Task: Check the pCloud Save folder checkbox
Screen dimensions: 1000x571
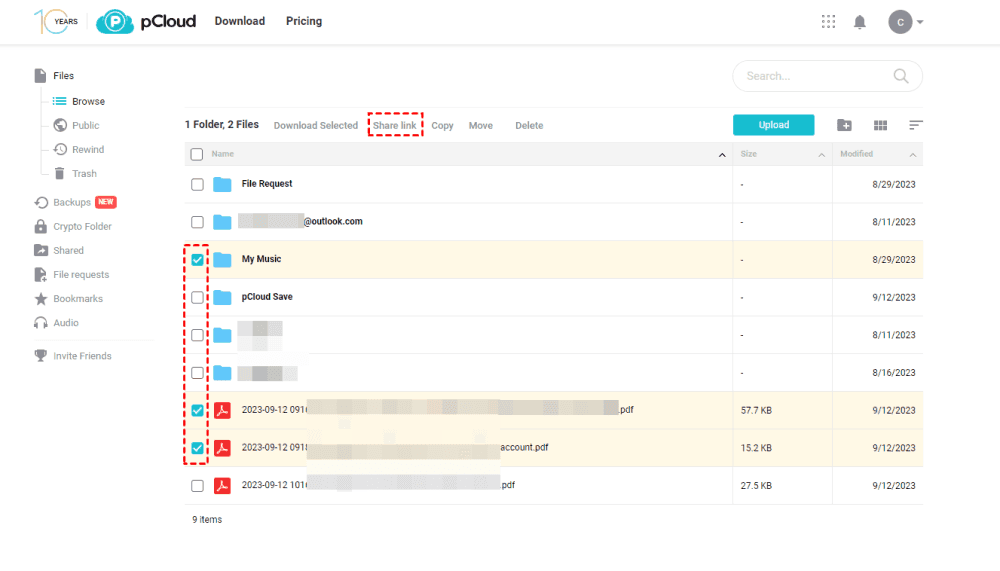Action: [x=197, y=297]
